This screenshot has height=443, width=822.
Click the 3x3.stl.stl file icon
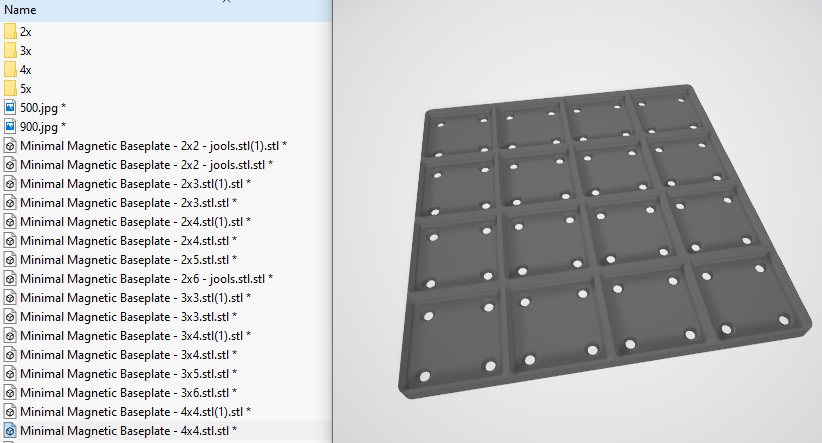click(x=10, y=317)
